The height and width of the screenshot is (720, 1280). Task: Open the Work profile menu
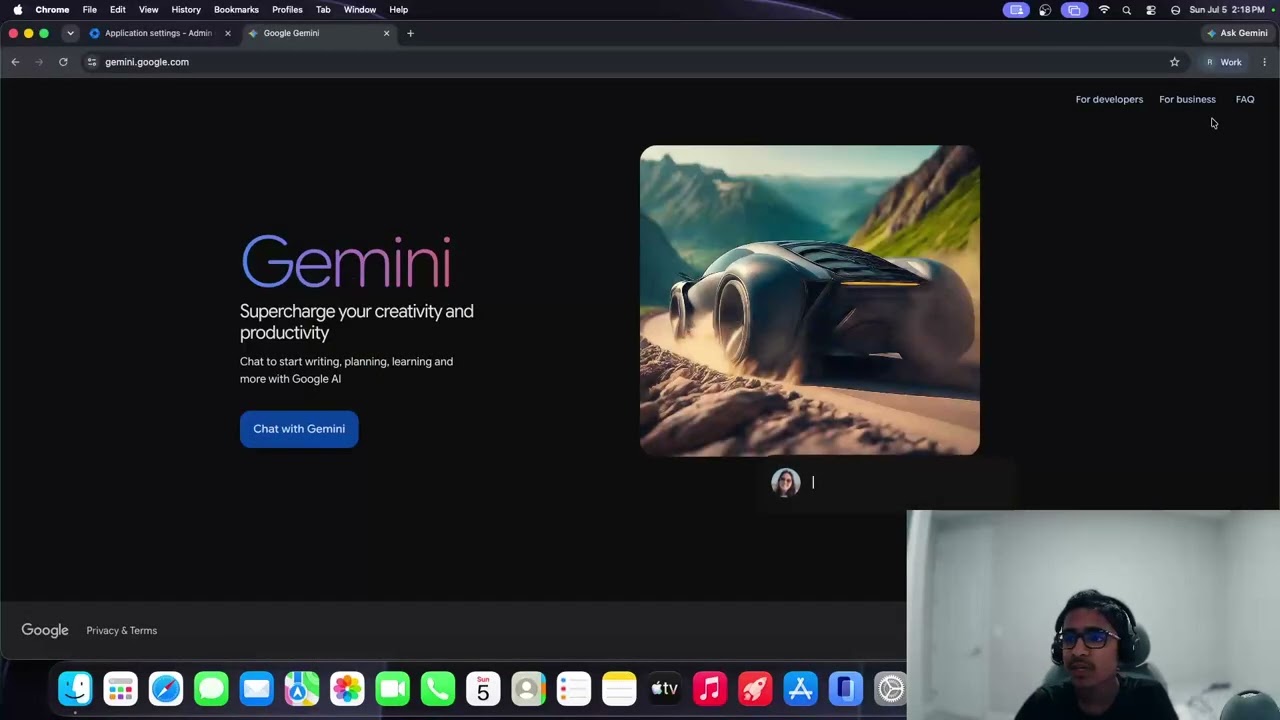click(1223, 62)
